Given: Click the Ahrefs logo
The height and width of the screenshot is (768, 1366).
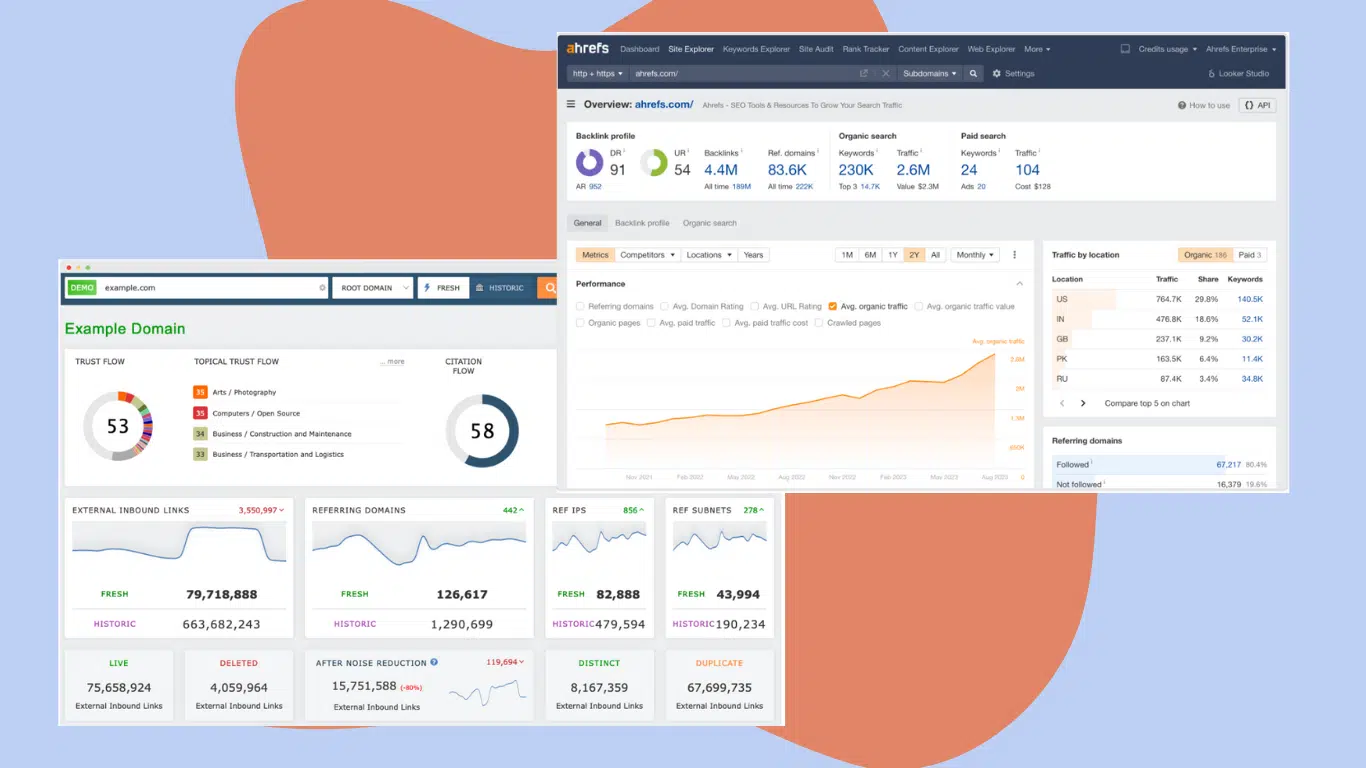Looking at the screenshot, I should click(588, 48).
